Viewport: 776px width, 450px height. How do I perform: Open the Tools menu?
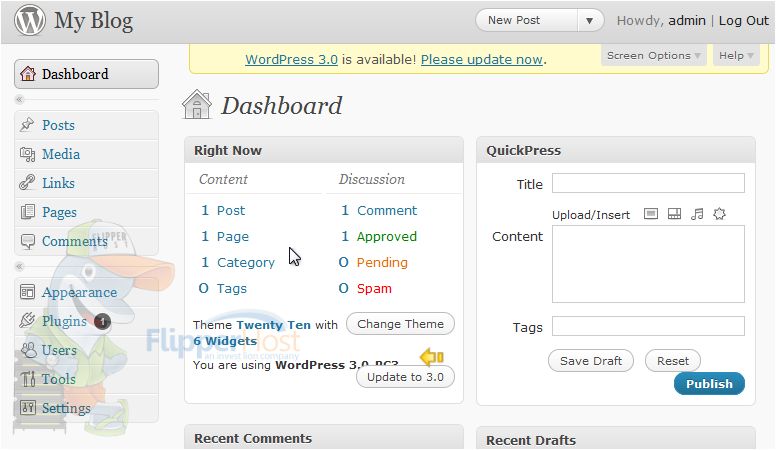click(87, 379)
